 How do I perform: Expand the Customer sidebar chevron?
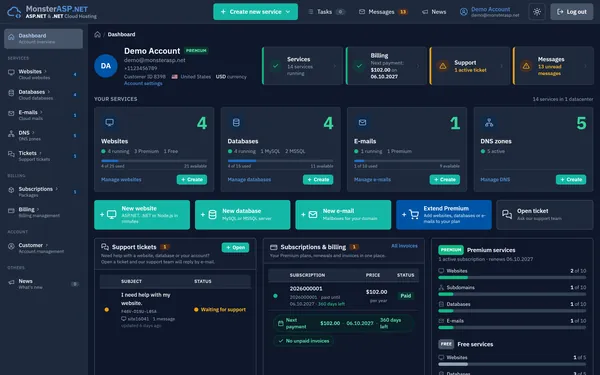pyautogui.click(x=47, y=245)
